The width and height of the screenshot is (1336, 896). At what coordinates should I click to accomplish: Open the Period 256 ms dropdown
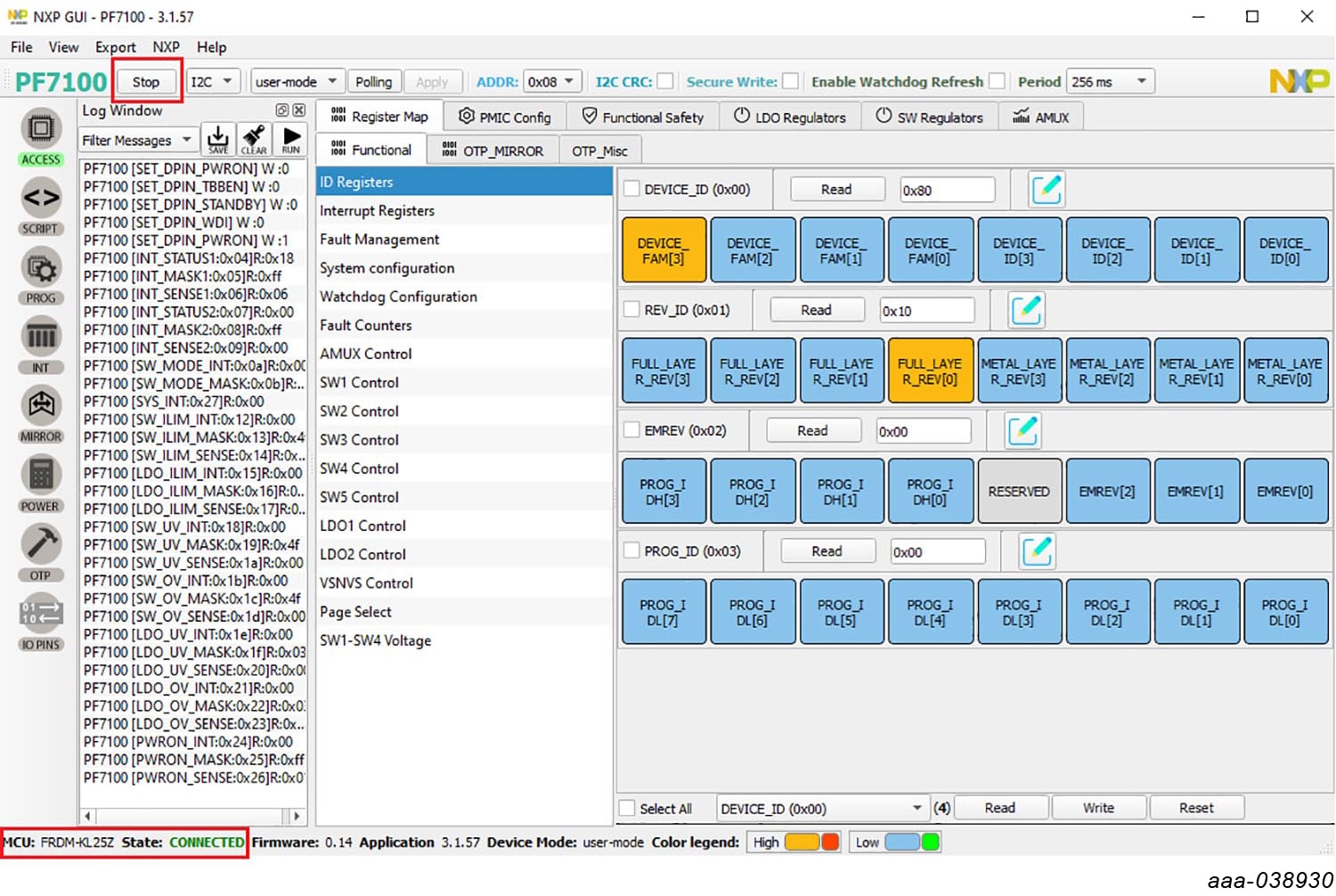coord(1110,82)
